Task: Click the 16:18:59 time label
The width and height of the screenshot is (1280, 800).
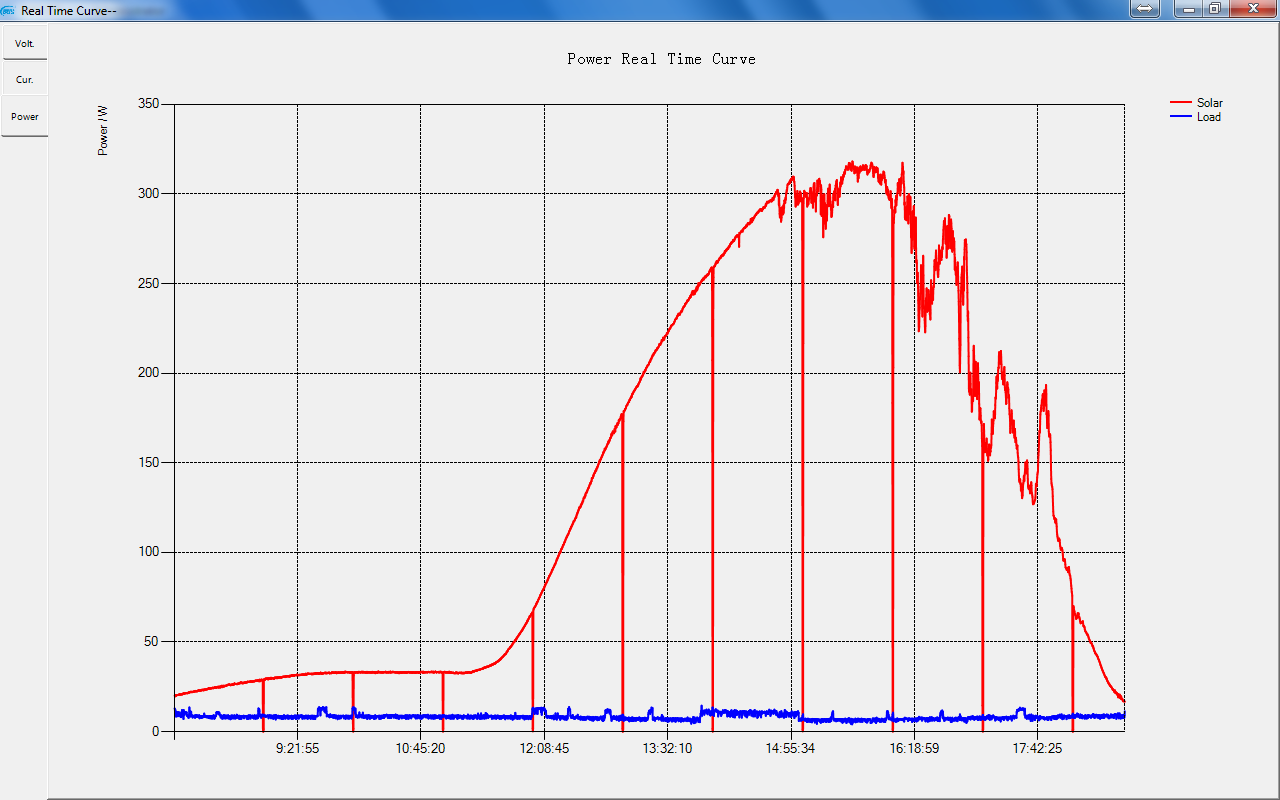Action: tap(914, 748)
